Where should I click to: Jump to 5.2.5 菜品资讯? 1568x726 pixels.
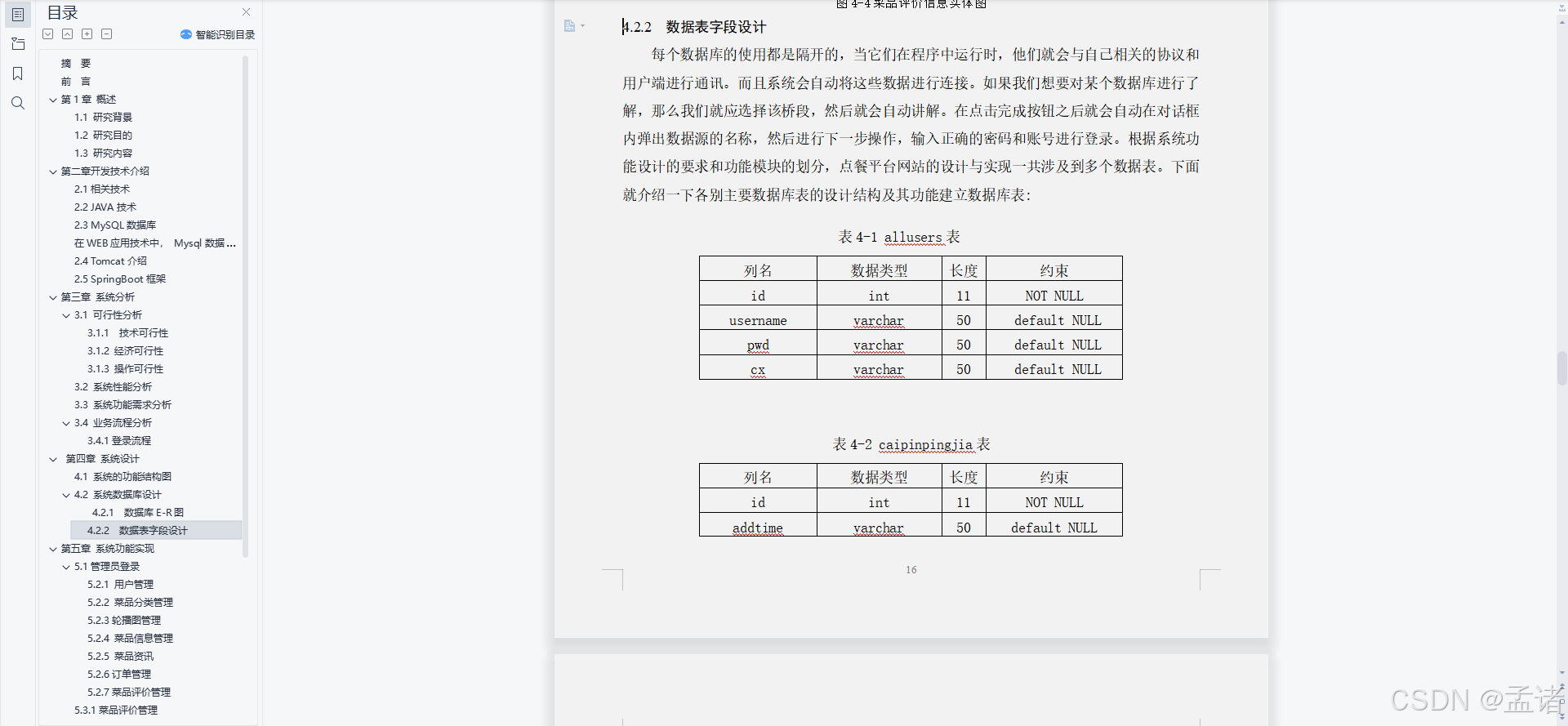(x=121, y=657)
